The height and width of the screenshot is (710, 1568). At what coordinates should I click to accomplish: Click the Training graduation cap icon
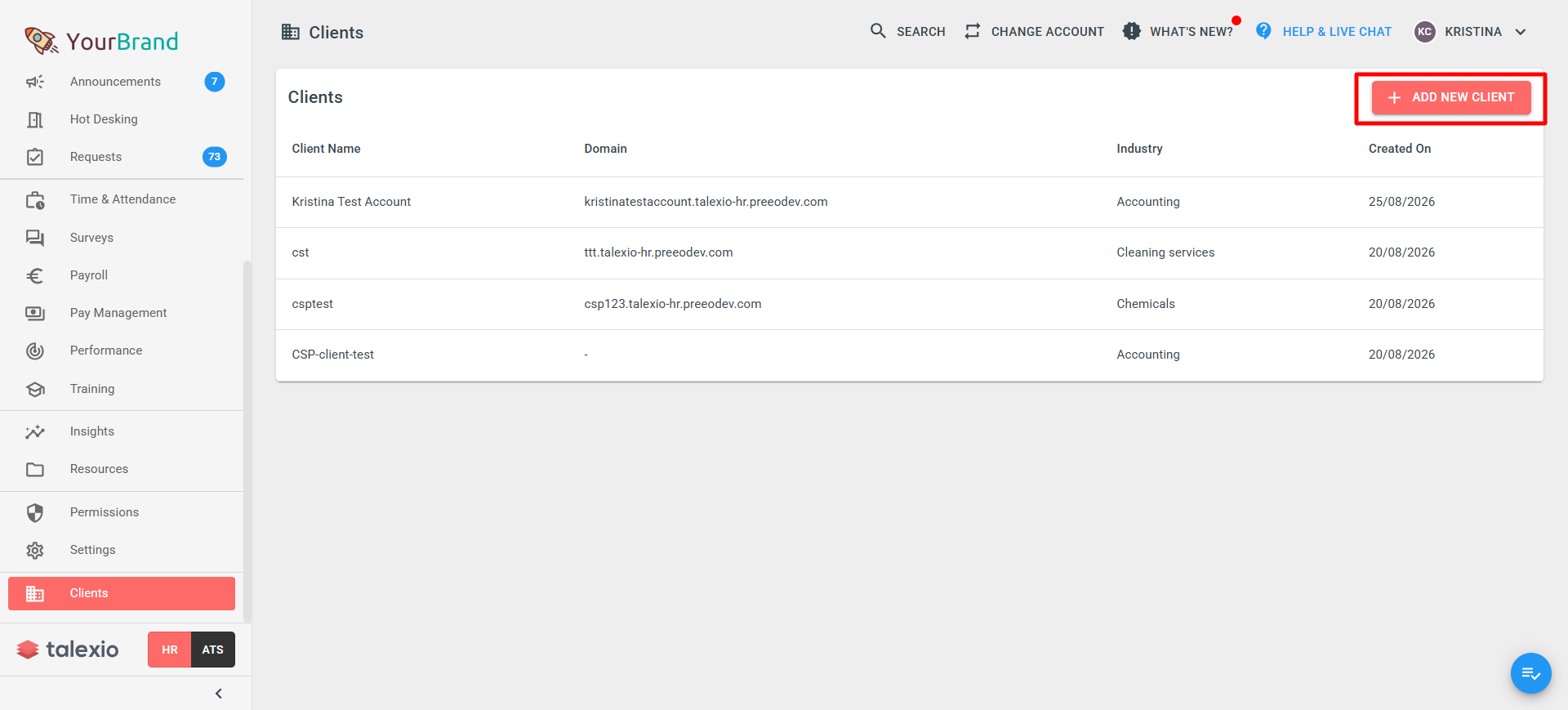(35, 389)
